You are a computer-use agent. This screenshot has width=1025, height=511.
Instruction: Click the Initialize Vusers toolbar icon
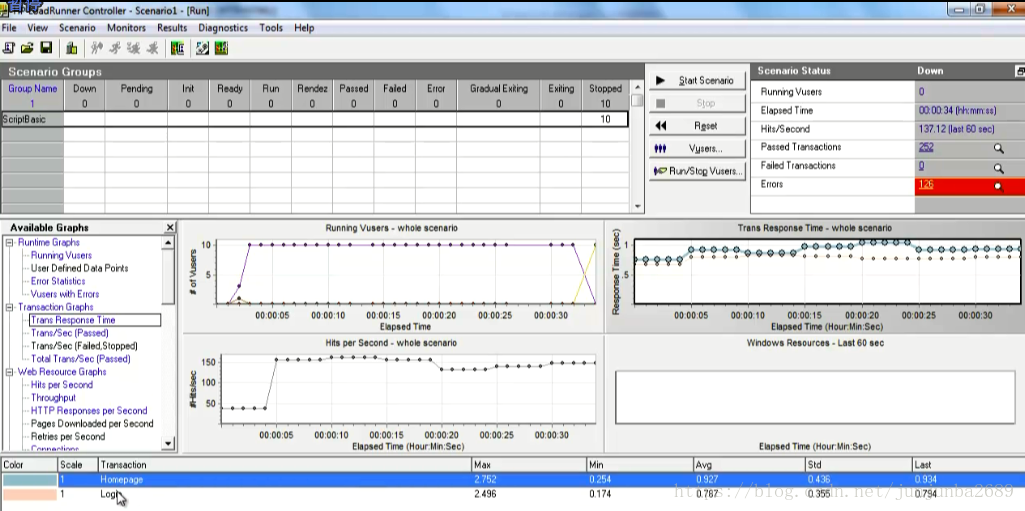tap(97, 48)
